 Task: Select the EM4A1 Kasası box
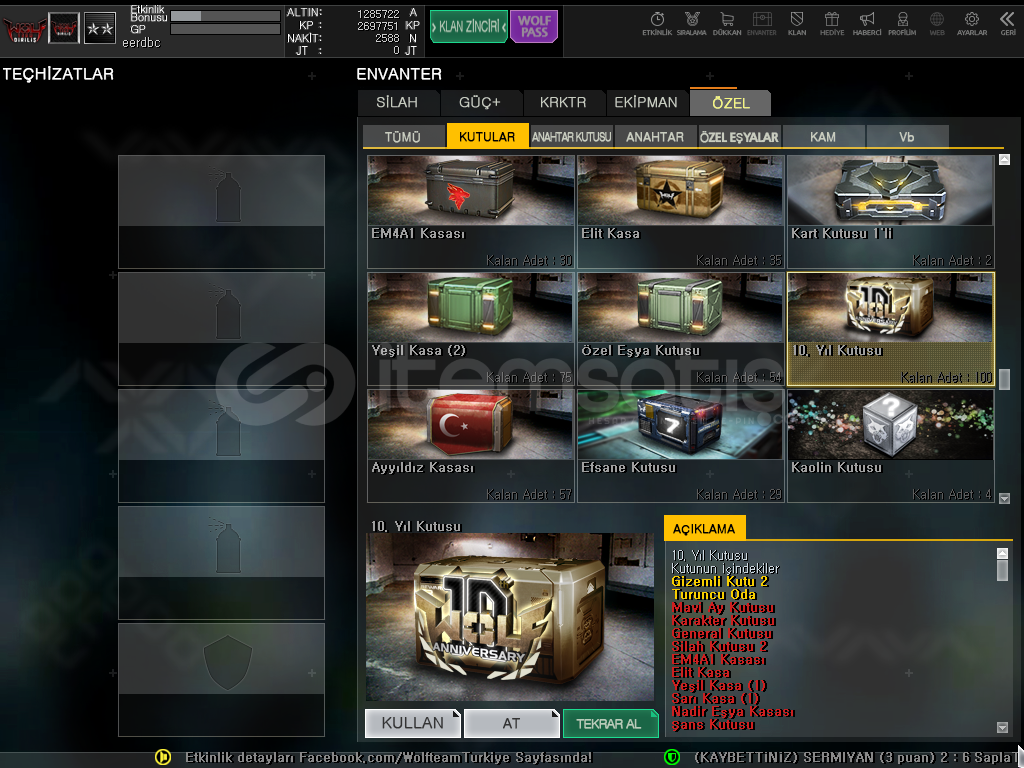(x=470, y=212)
